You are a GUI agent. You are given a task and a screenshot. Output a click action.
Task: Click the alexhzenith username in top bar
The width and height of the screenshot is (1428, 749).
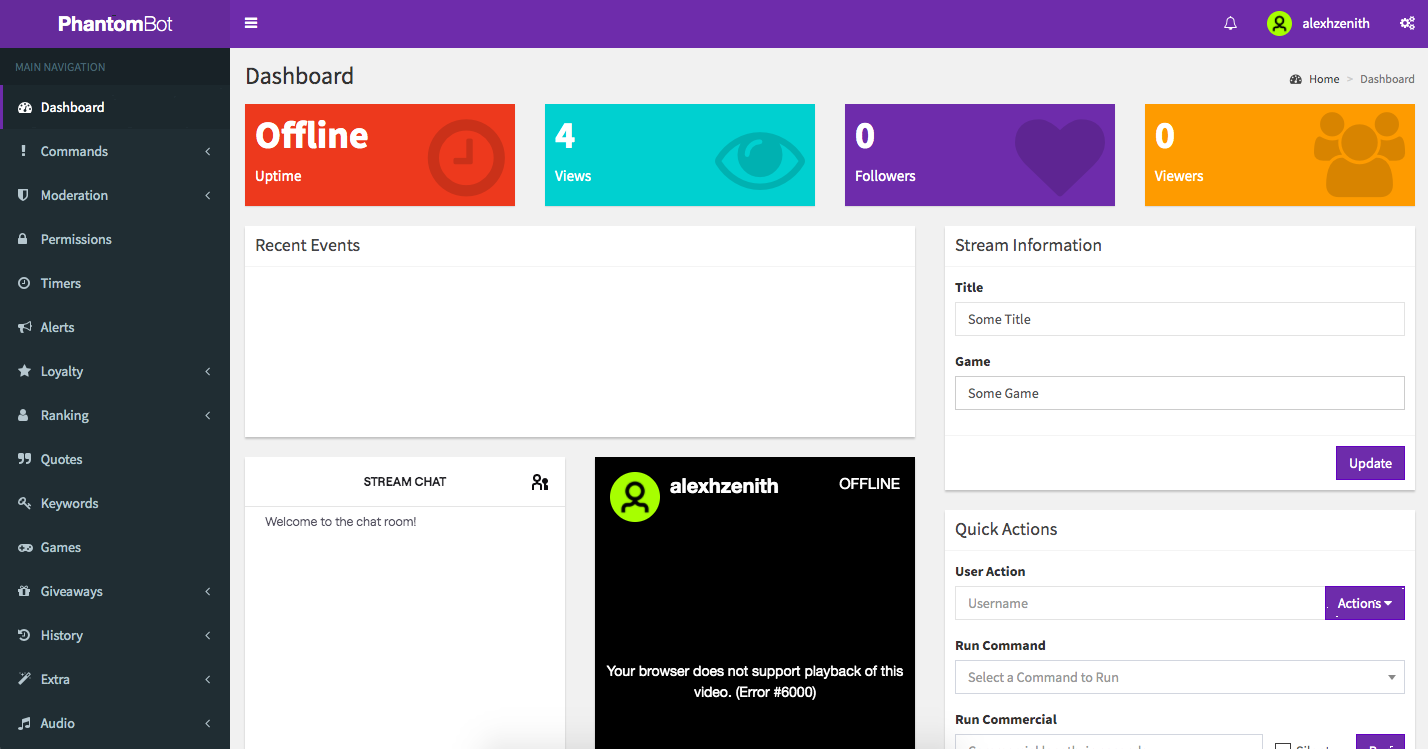[x=1336, y=23]
